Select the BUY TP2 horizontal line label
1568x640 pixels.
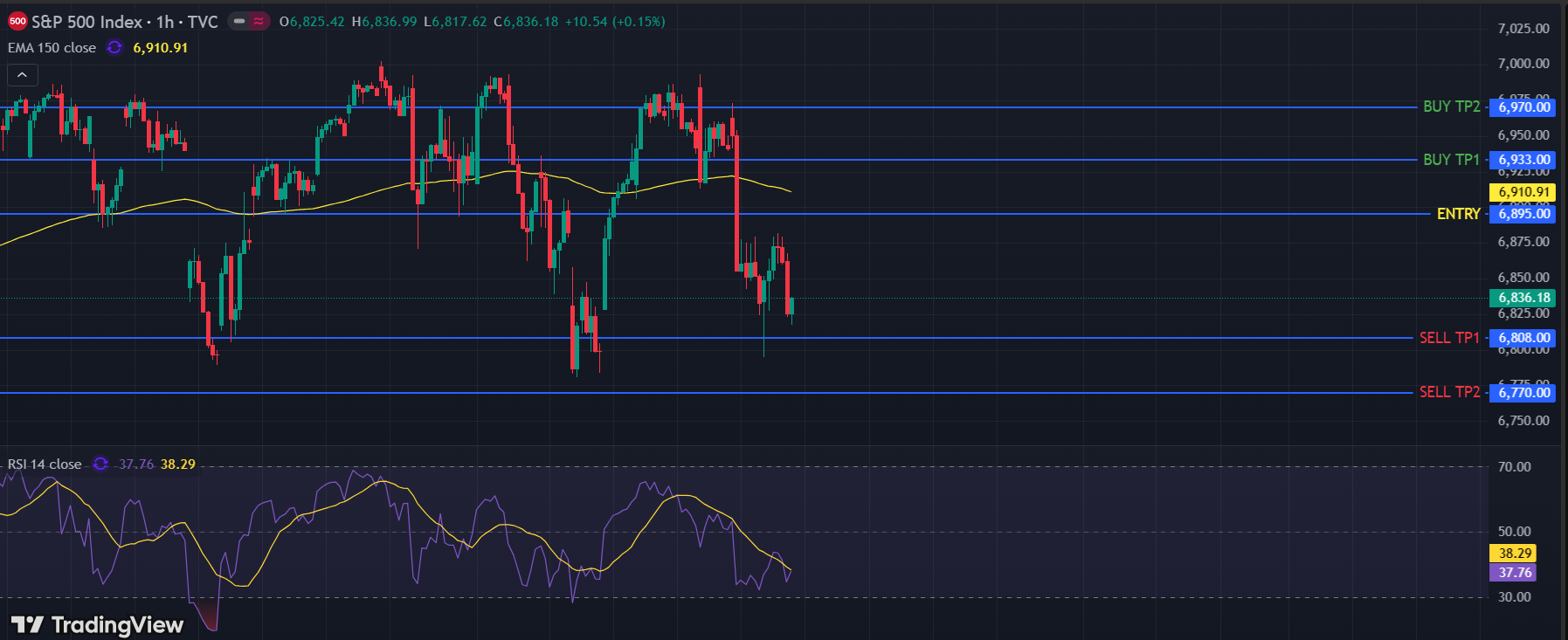pos(1451,107)
